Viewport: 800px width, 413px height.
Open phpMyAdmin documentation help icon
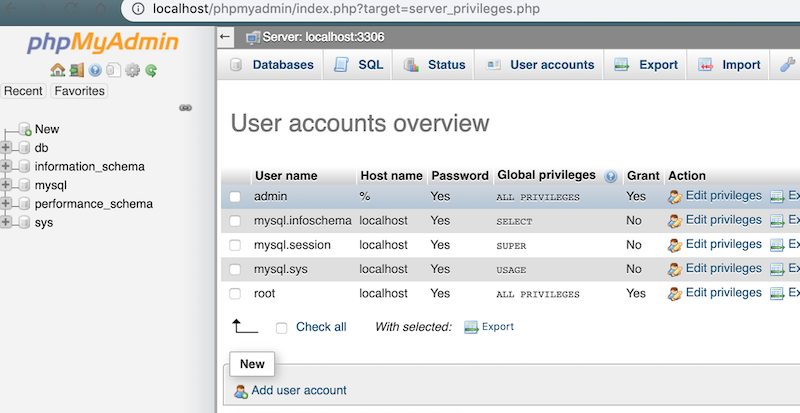[x=95, y=70]
